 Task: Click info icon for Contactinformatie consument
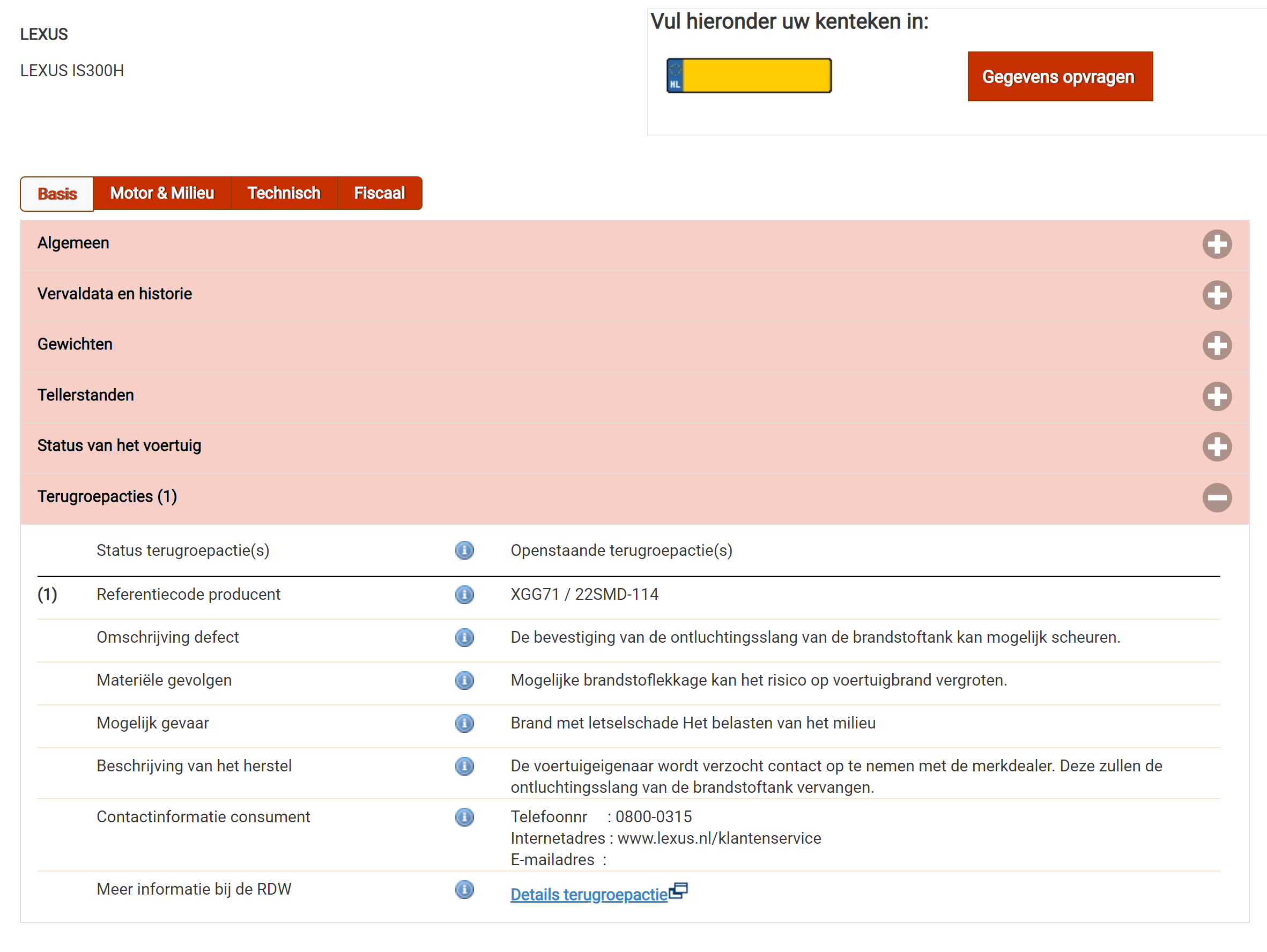[464, 817]
